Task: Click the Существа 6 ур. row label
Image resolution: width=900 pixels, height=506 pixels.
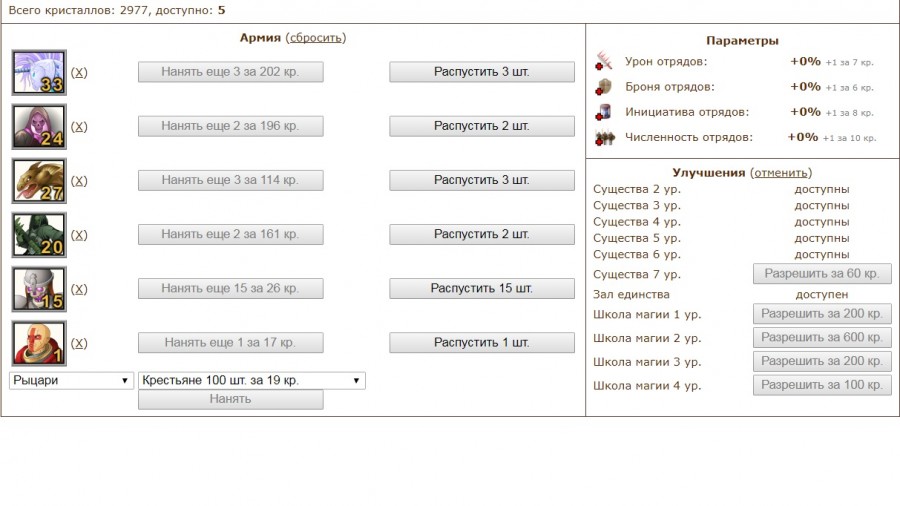Action: (x=637, y=255)
